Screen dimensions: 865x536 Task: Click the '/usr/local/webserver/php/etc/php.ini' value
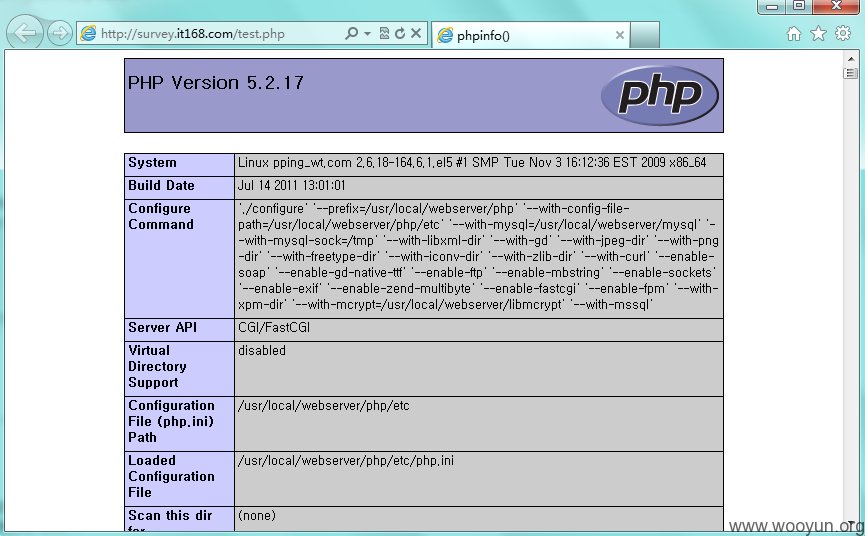click(x=346, y=460)
